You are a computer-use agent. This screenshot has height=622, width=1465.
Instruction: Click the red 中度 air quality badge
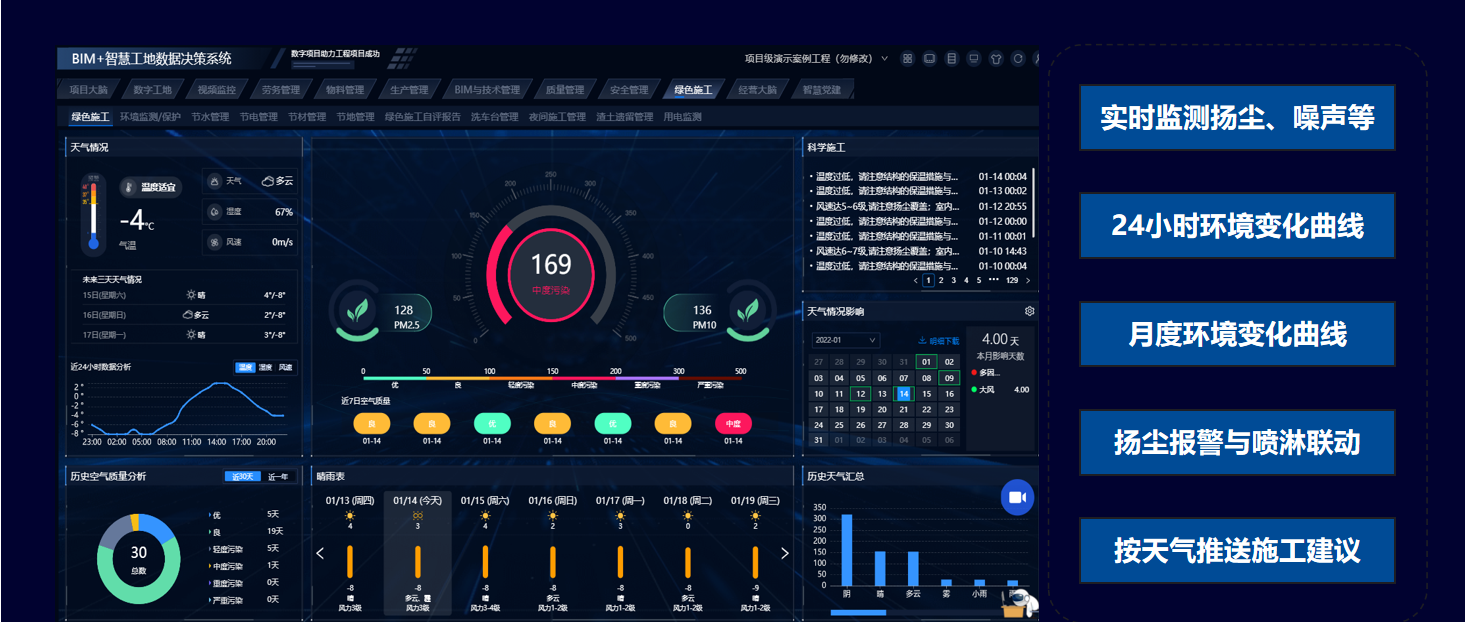(x=733, y=424)
